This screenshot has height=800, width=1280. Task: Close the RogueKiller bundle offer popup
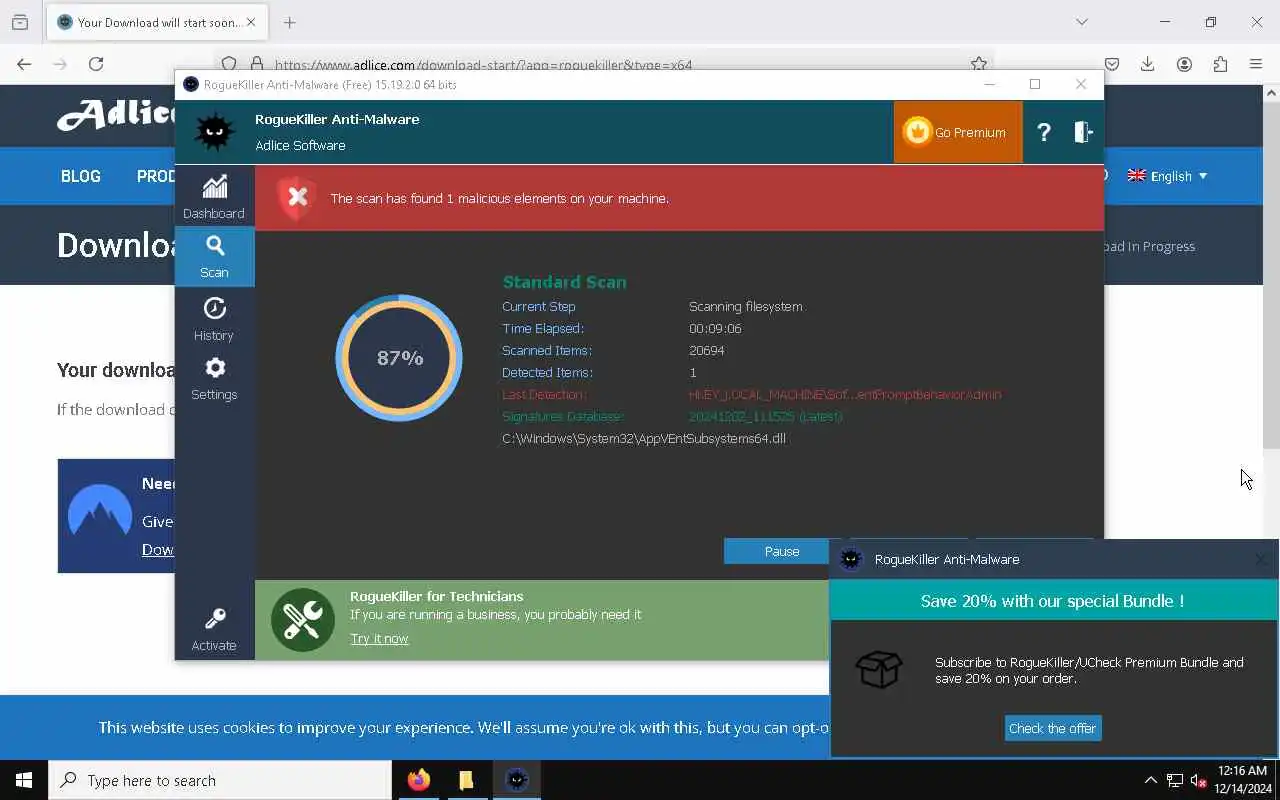[x=1261, y=559]
